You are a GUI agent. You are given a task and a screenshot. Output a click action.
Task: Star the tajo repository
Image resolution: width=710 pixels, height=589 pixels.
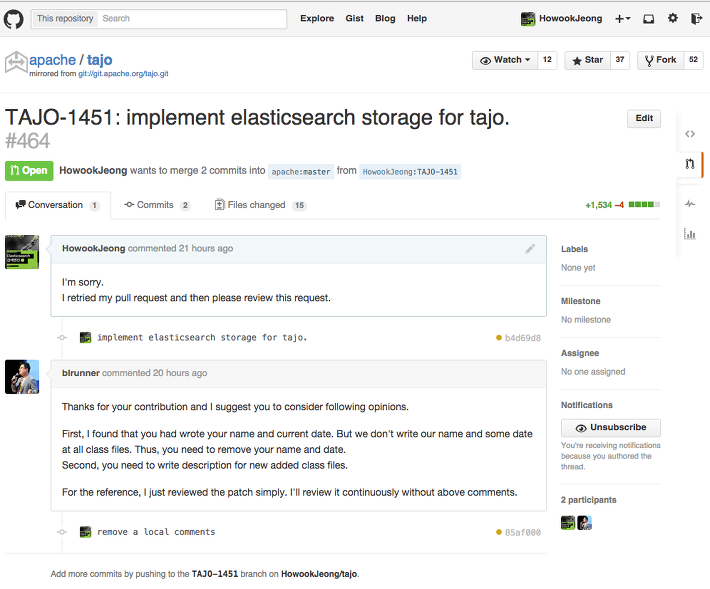click(587, 60)
